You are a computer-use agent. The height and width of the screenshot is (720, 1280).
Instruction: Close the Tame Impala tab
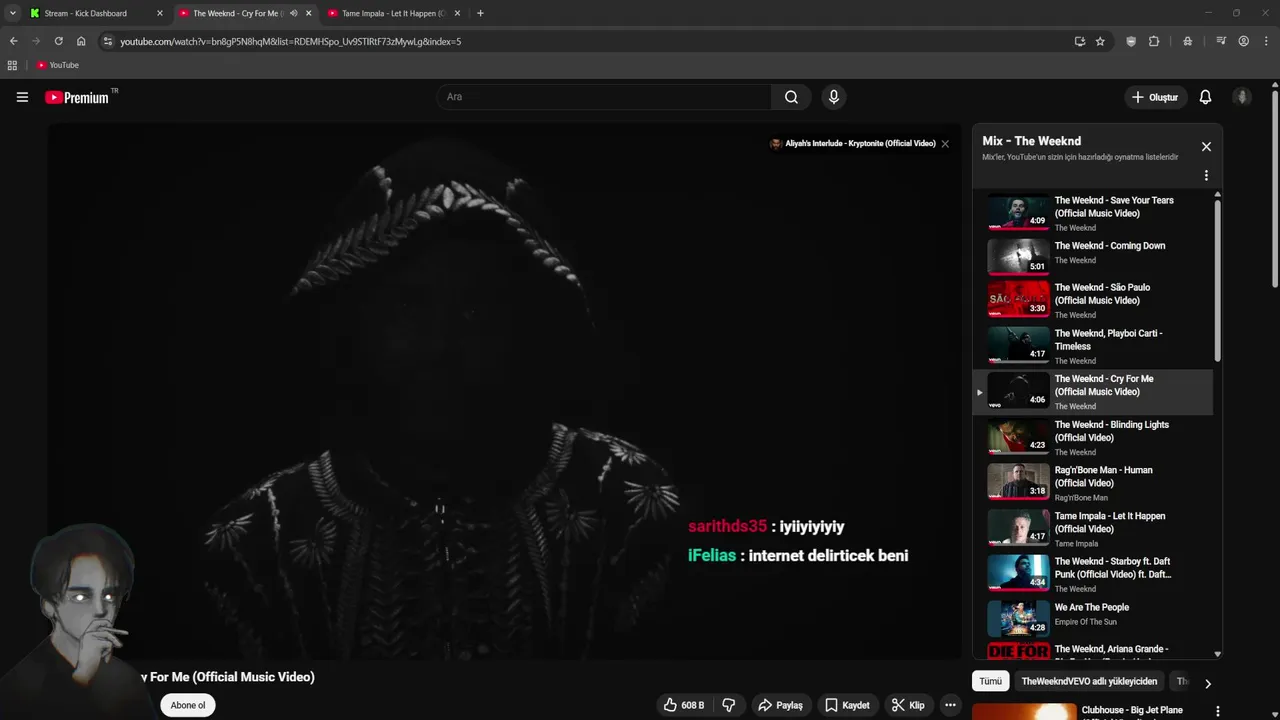click(x=458, y=13)
